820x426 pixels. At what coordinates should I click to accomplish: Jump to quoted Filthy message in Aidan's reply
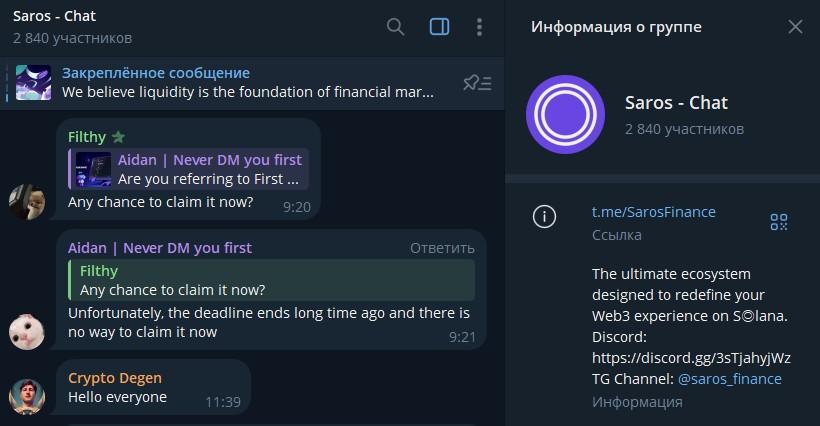[x=272, y=281]
